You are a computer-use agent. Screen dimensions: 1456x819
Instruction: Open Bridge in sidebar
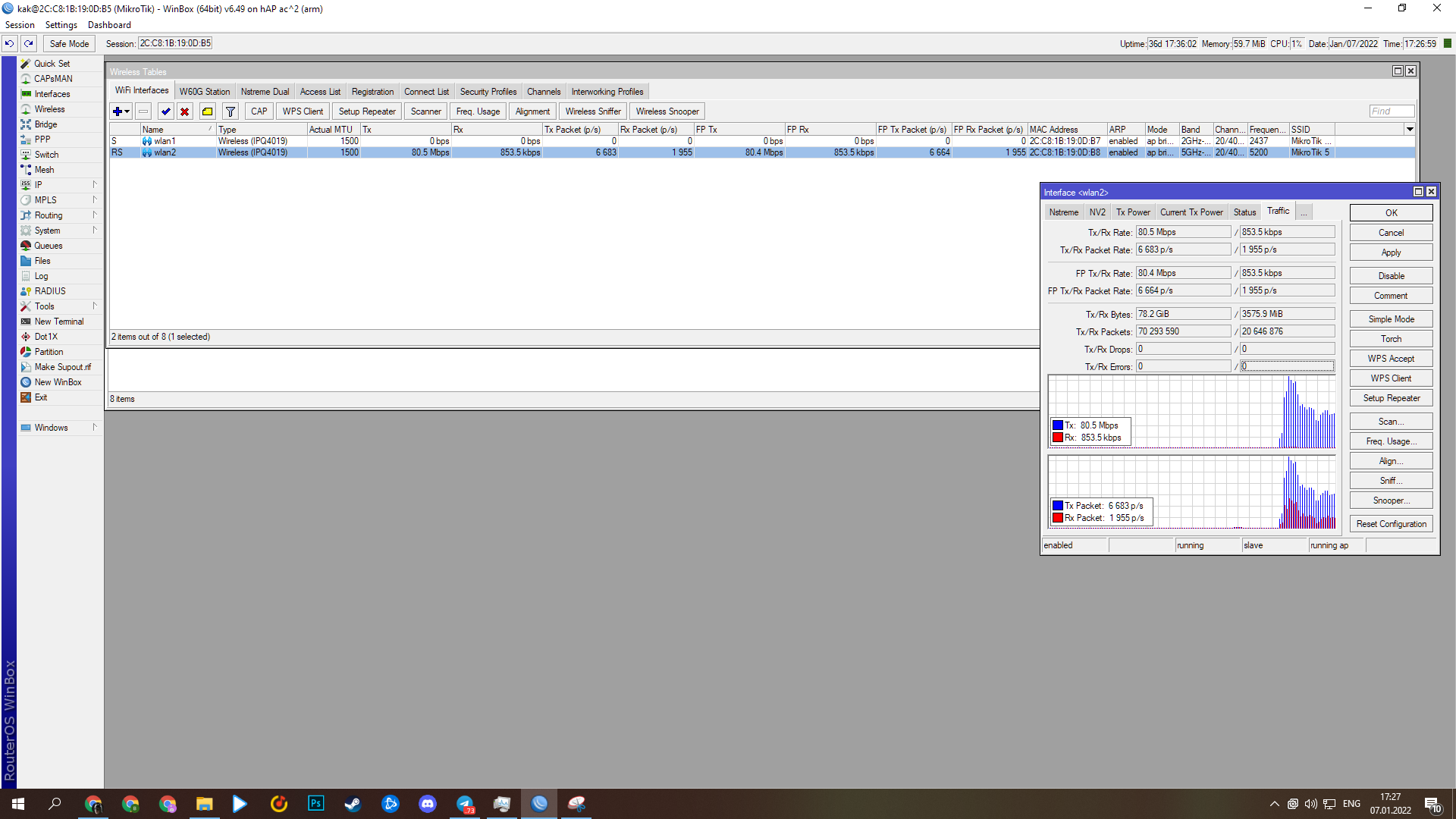45,124
